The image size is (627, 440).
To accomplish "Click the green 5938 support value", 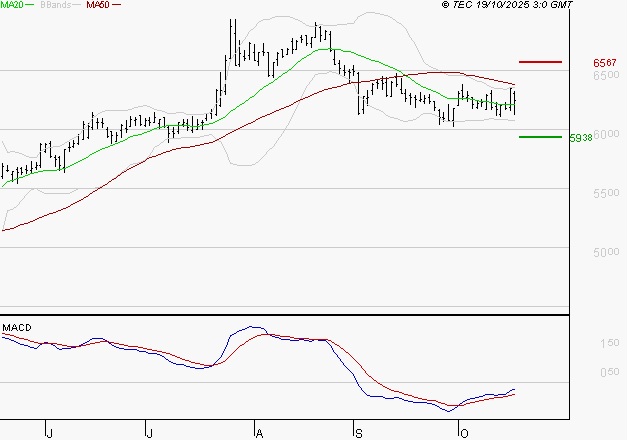I will [581, 138].
